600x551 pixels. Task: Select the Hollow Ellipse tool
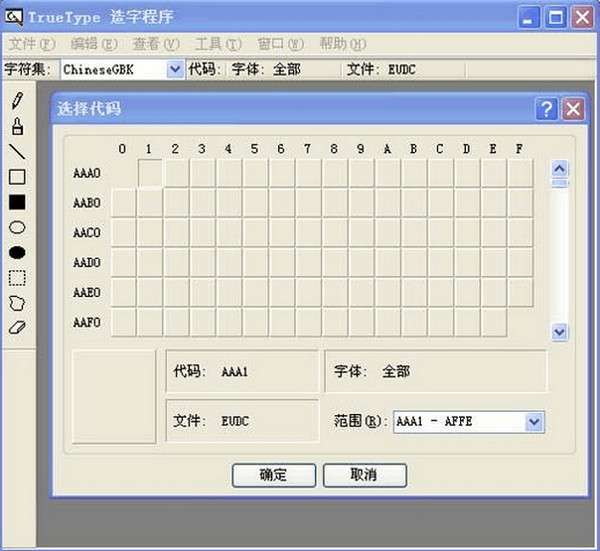click(x=17, y=227)
